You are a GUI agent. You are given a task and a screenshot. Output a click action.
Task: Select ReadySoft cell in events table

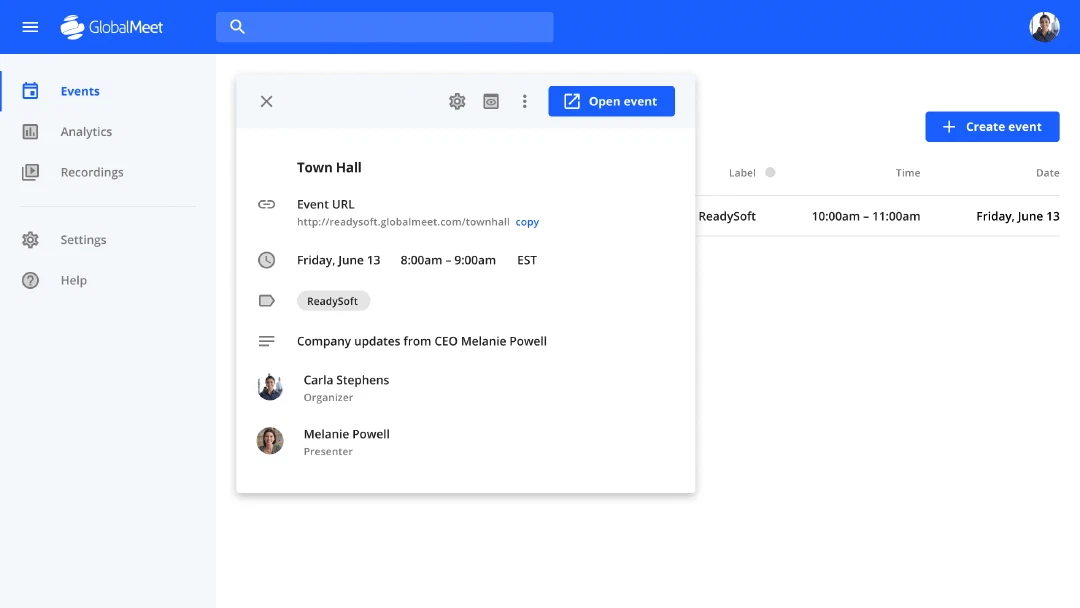[x=727, y=216]
